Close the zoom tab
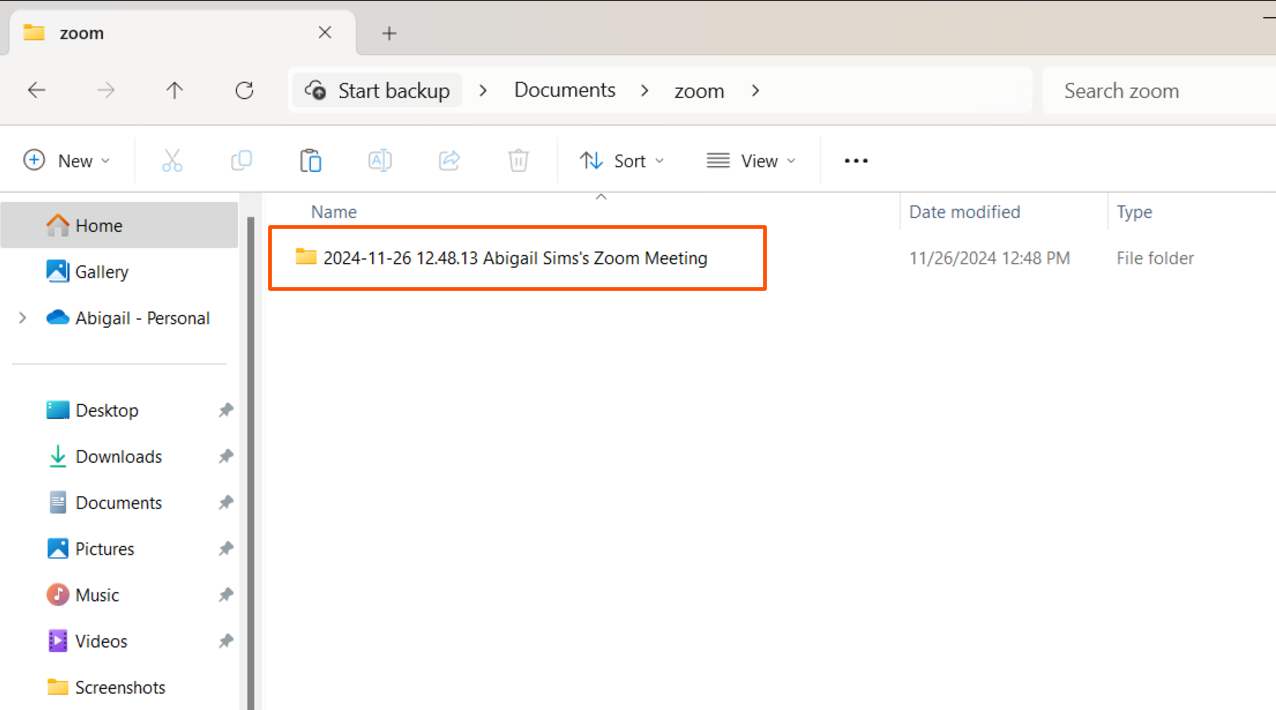Viewport: 1276px width, 710px height. [325, 33]
